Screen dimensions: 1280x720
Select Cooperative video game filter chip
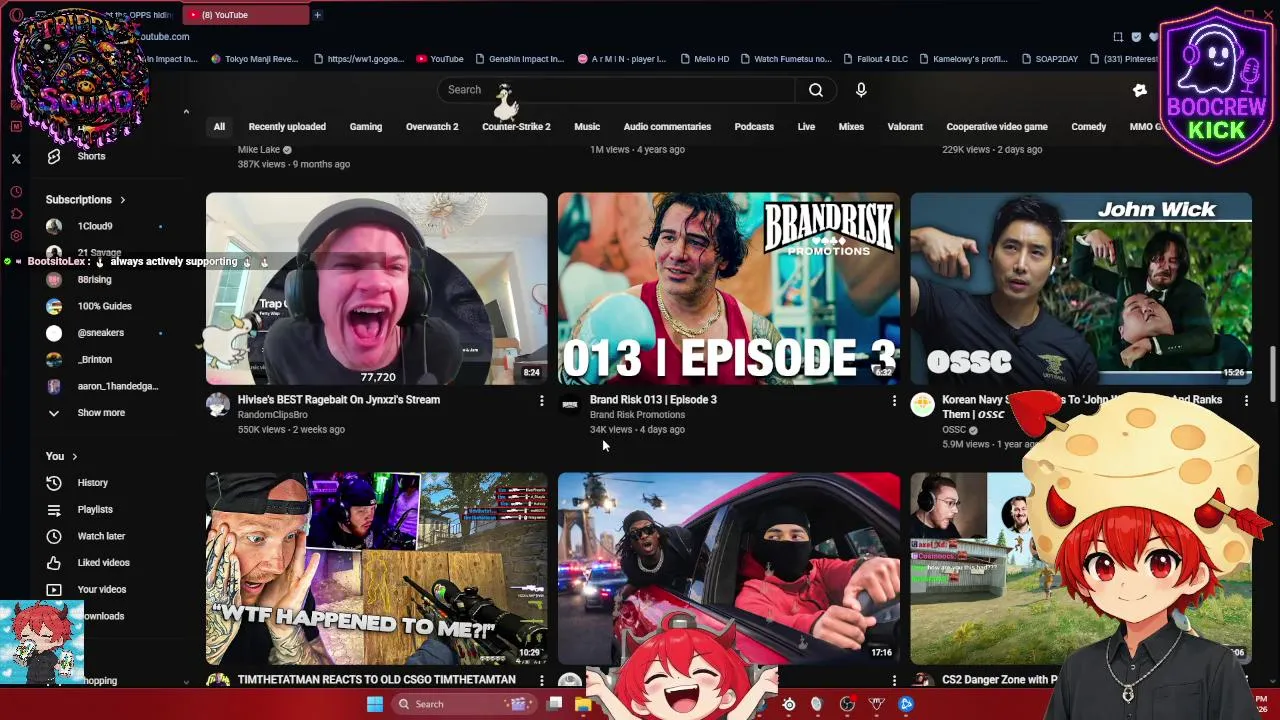pos(997,127)
